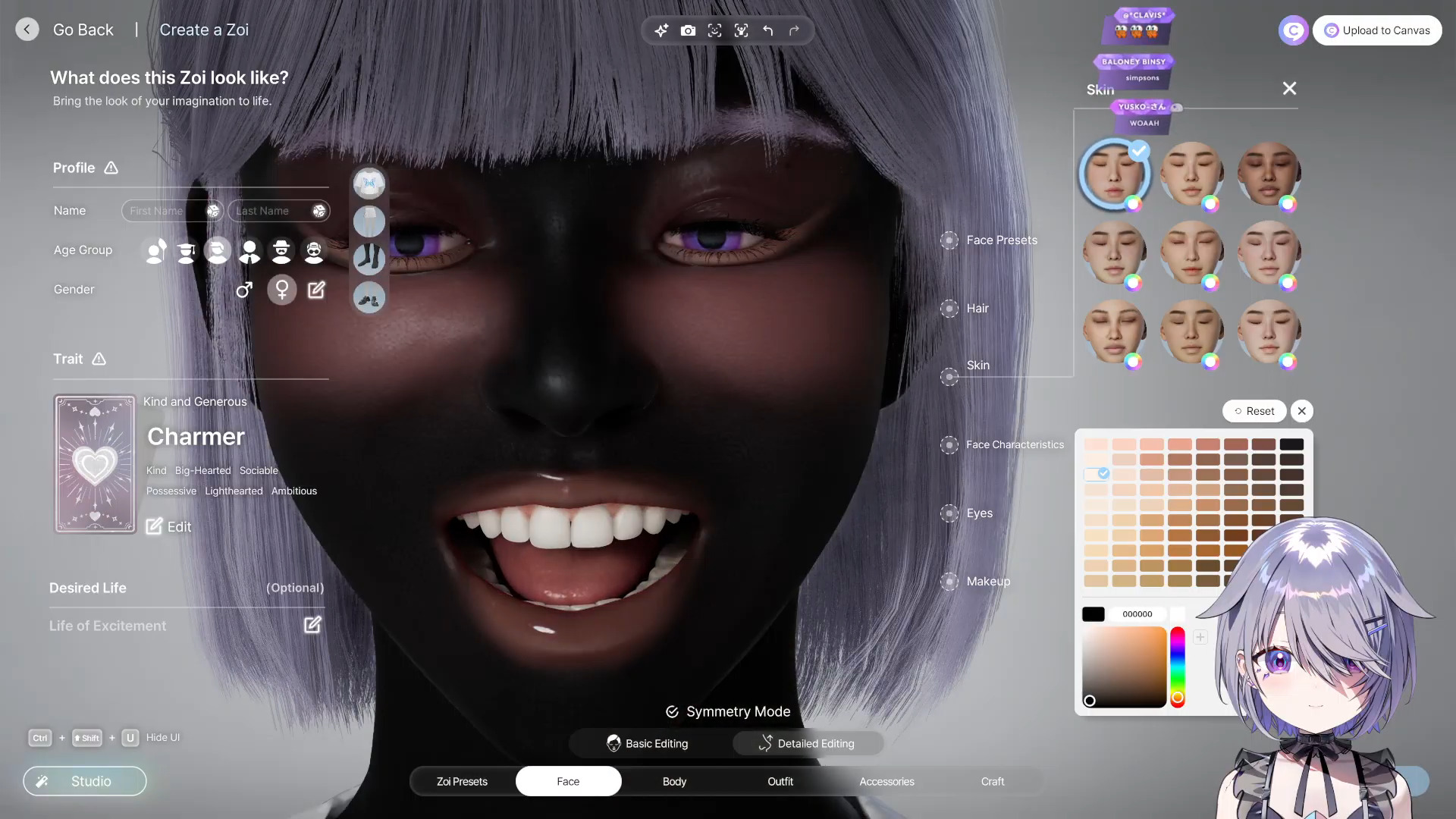Choose the teen graduate-cap age group icon
Screen dimensions: 1456x819
click(x=187, y=250)
